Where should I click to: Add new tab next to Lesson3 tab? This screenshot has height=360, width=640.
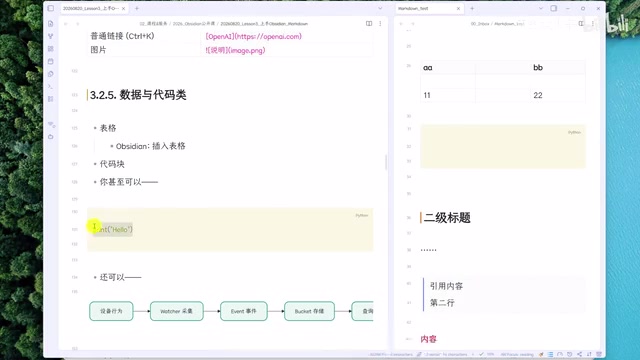tap(137, 8)
